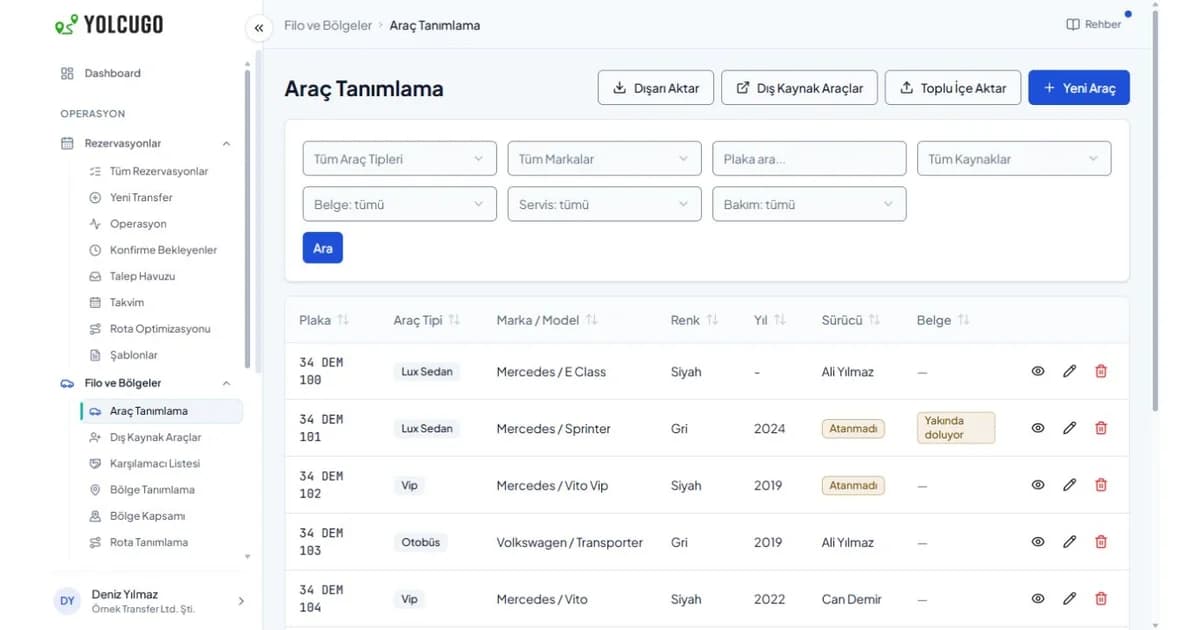Sort table by Marka / Model arrows

(x=592, y=320)
